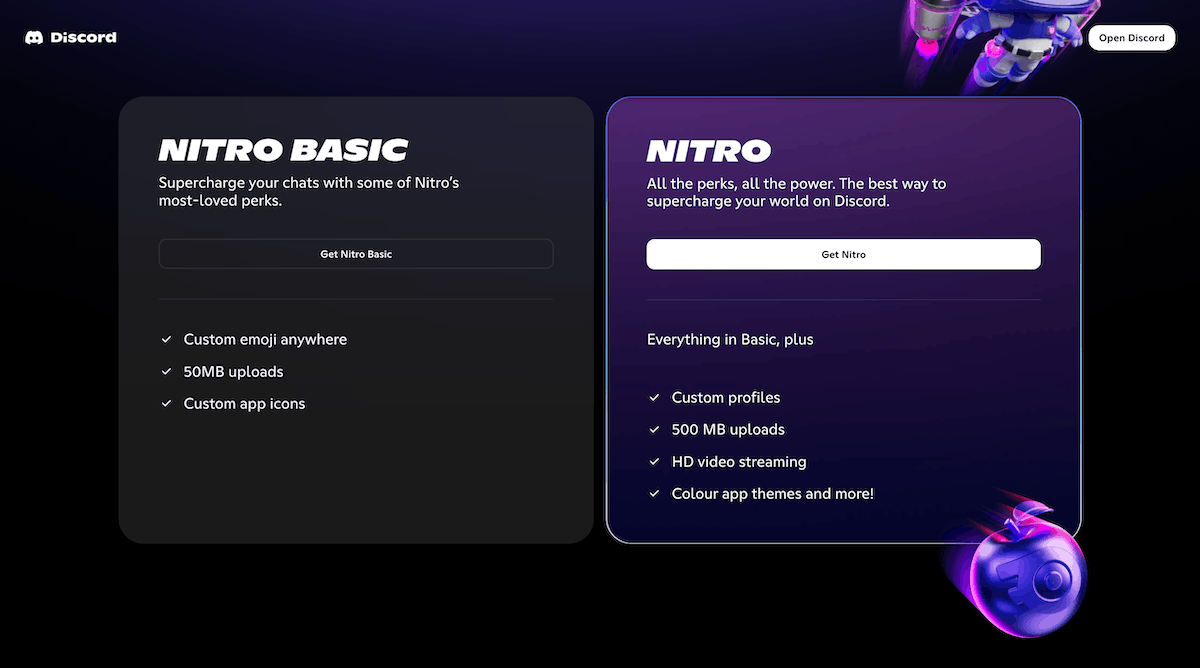The image size is (1200, 668).
Task: Click the checkmark next to HD video streaming
Action: click(654, 461)
